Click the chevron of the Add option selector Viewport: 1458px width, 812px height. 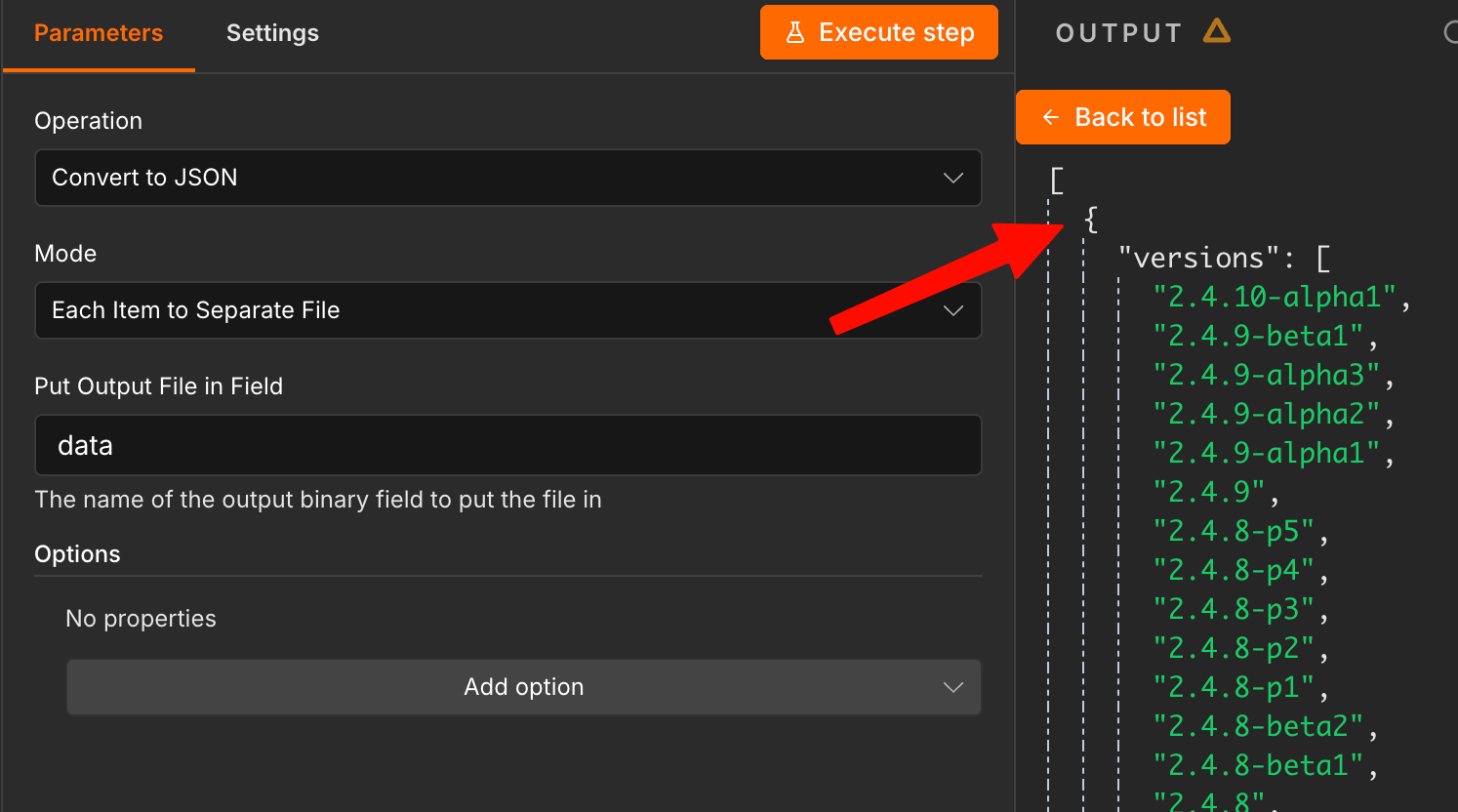[x=953, y=687]
